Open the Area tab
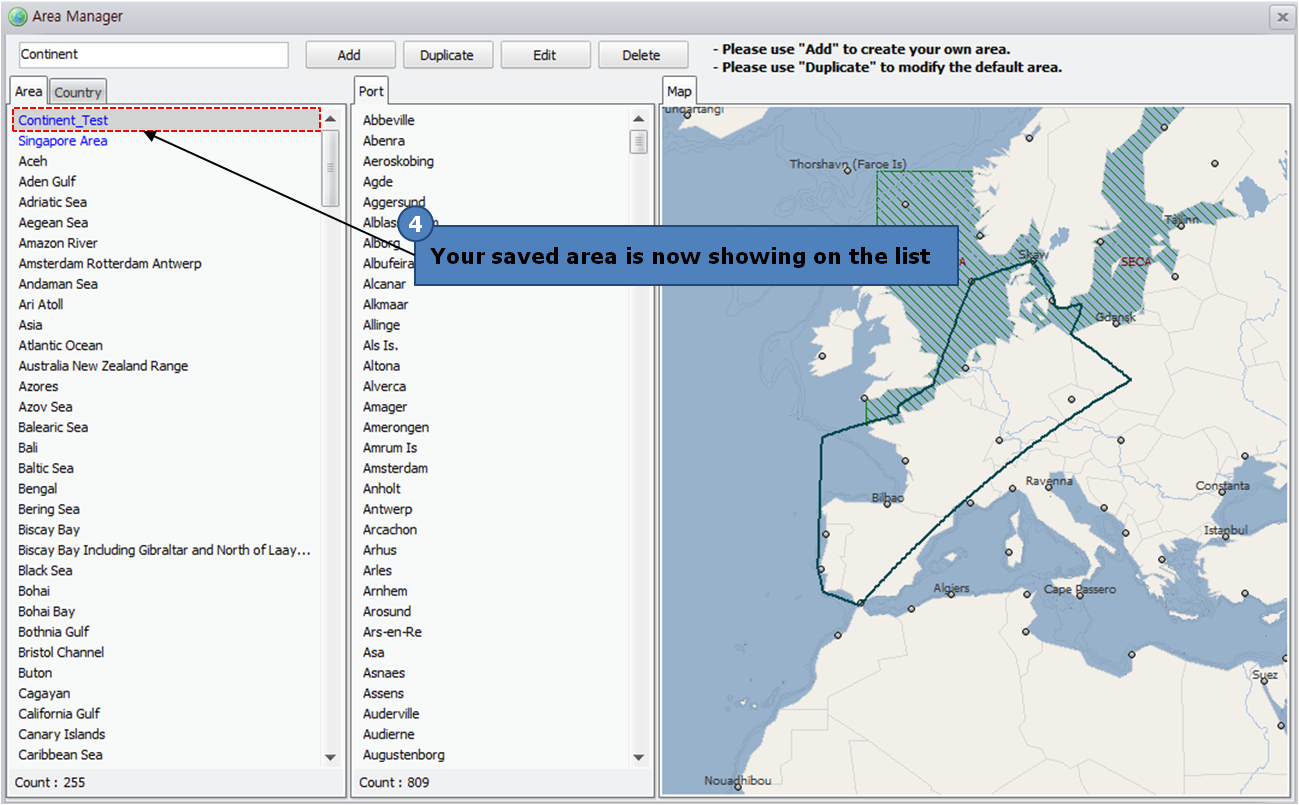 click(x=28, y=91)
